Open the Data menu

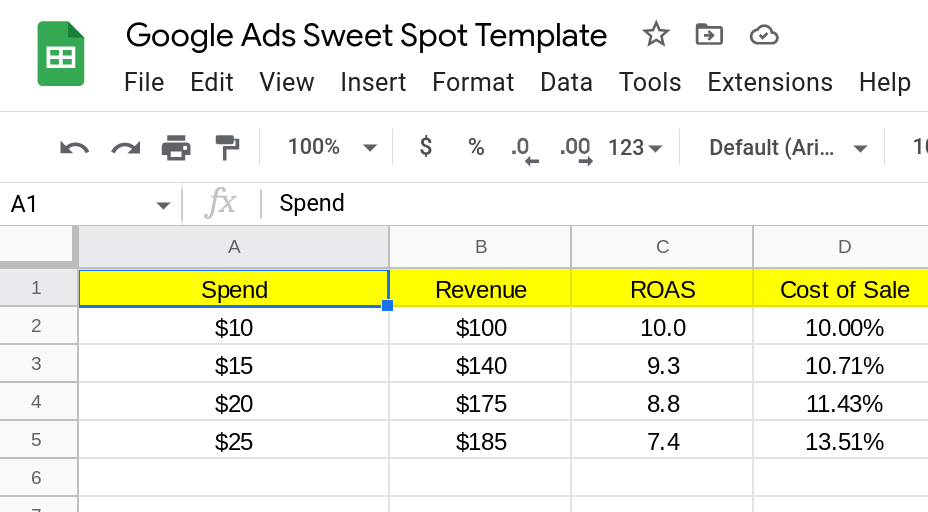pyautogui.click(x=566, y=82)
